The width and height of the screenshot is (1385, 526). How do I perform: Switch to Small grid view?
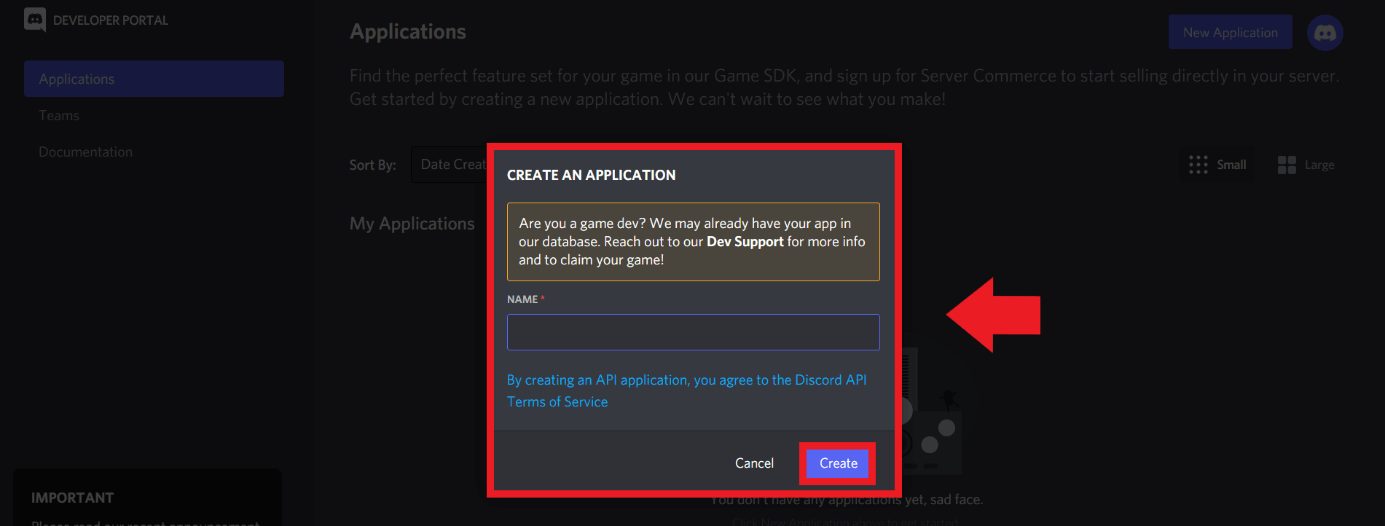tap(1217, 165)
